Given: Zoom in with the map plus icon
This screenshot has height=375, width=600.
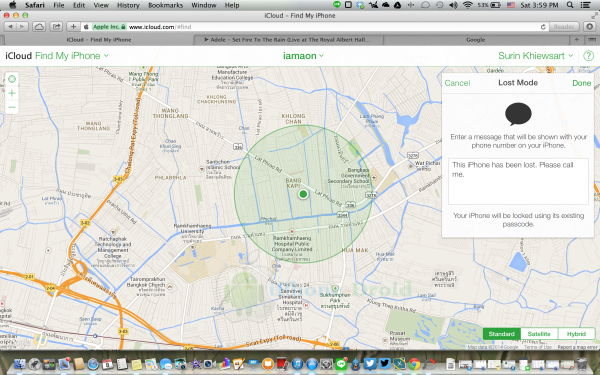Looking at the screenshot, I should [x=12, y=93].
